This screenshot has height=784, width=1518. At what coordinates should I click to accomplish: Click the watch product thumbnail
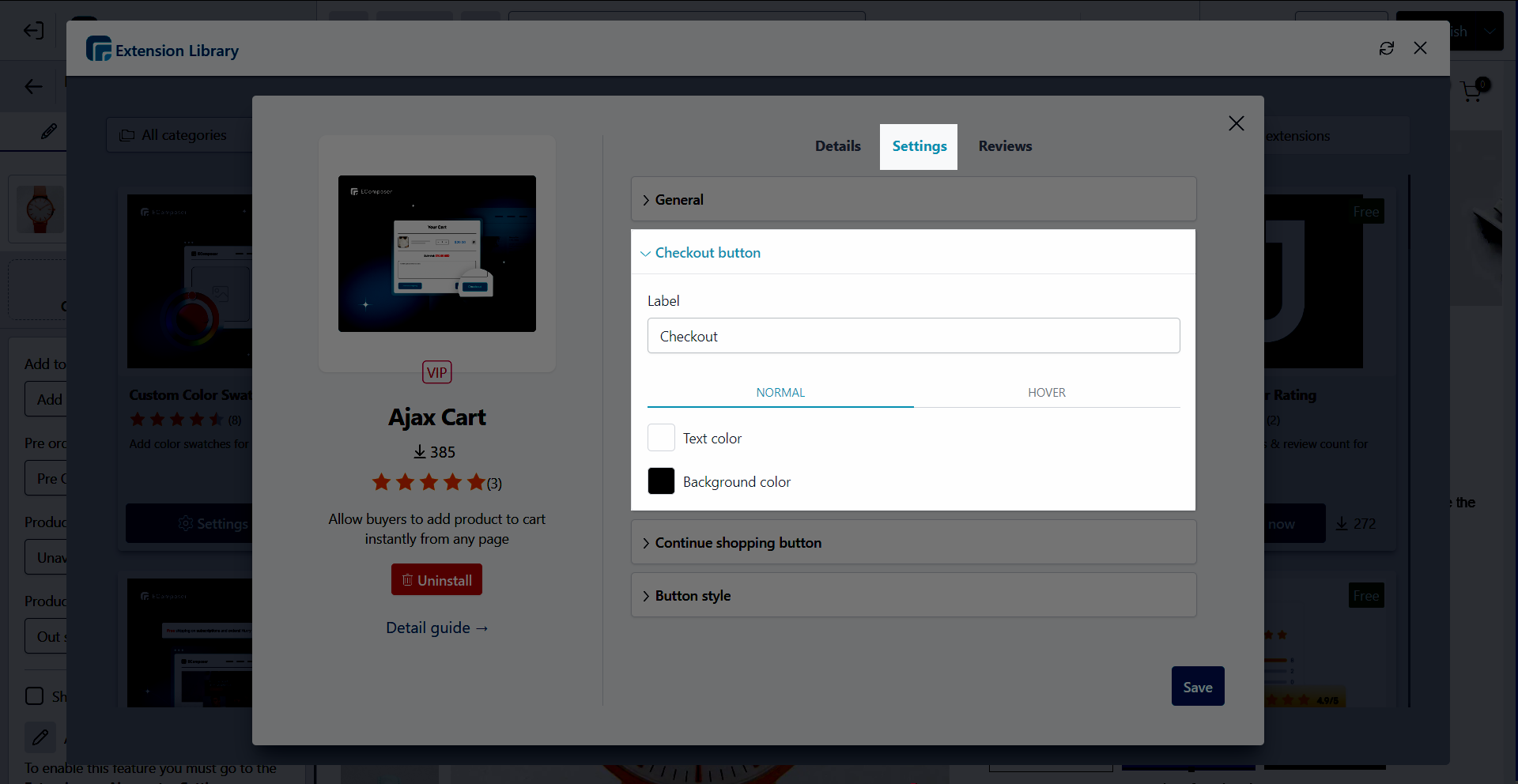(x=40, y=209)
